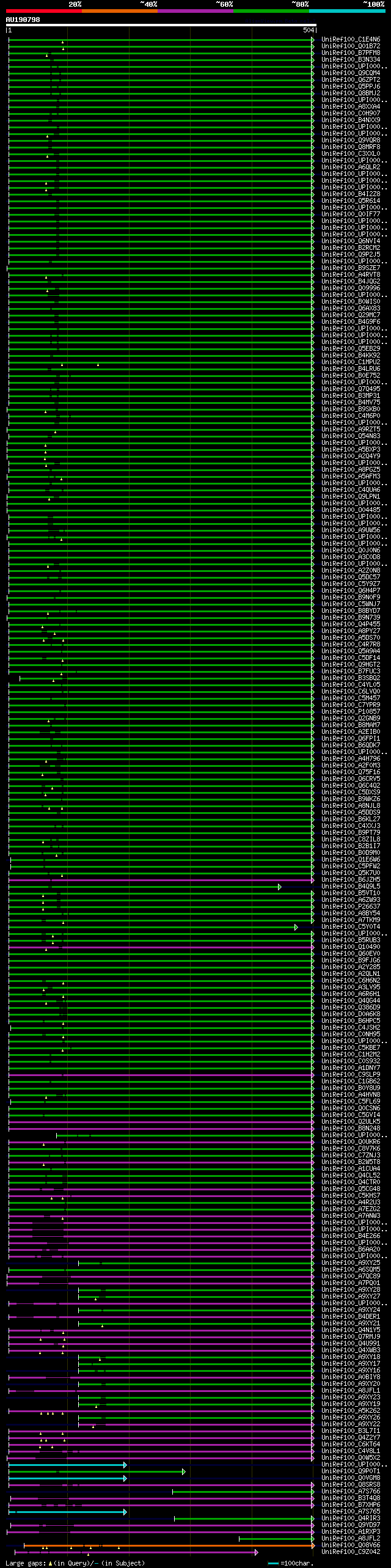The image size is (391, 1568).
Task: Click label UniRef100_A2Y285
Action: coord(351,967)
